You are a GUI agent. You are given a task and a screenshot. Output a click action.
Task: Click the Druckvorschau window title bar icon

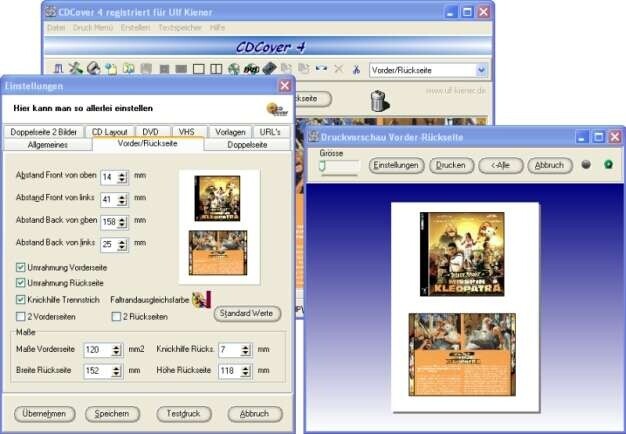(x=314, y=137)
